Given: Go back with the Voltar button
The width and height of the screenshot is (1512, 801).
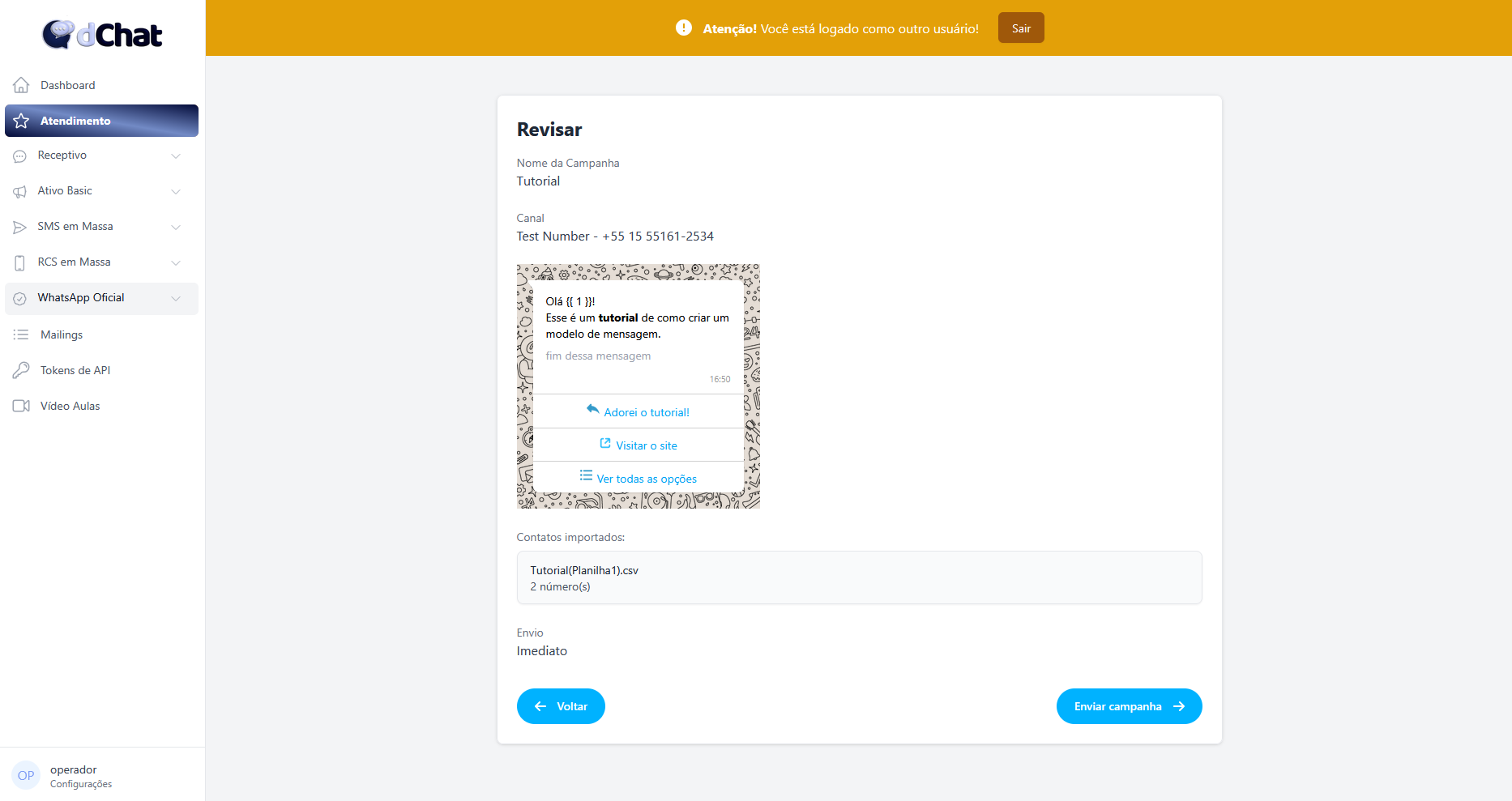Looking at the screenshot, I should coord(561,706).
